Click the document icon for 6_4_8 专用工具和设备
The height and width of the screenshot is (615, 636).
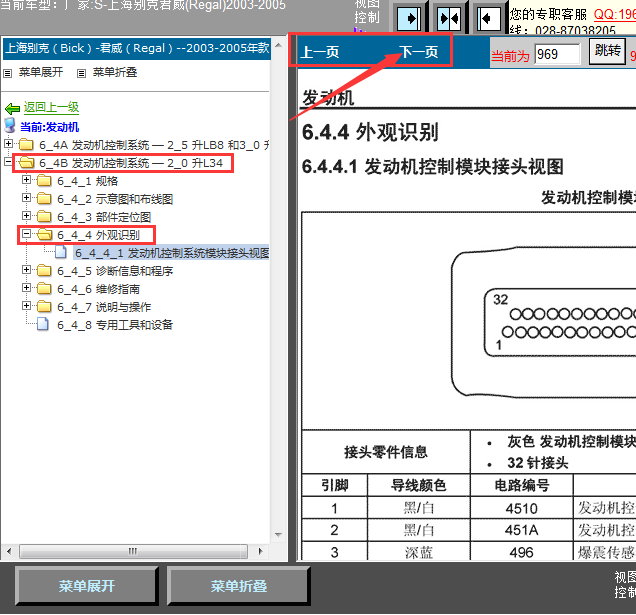(44, 325)
